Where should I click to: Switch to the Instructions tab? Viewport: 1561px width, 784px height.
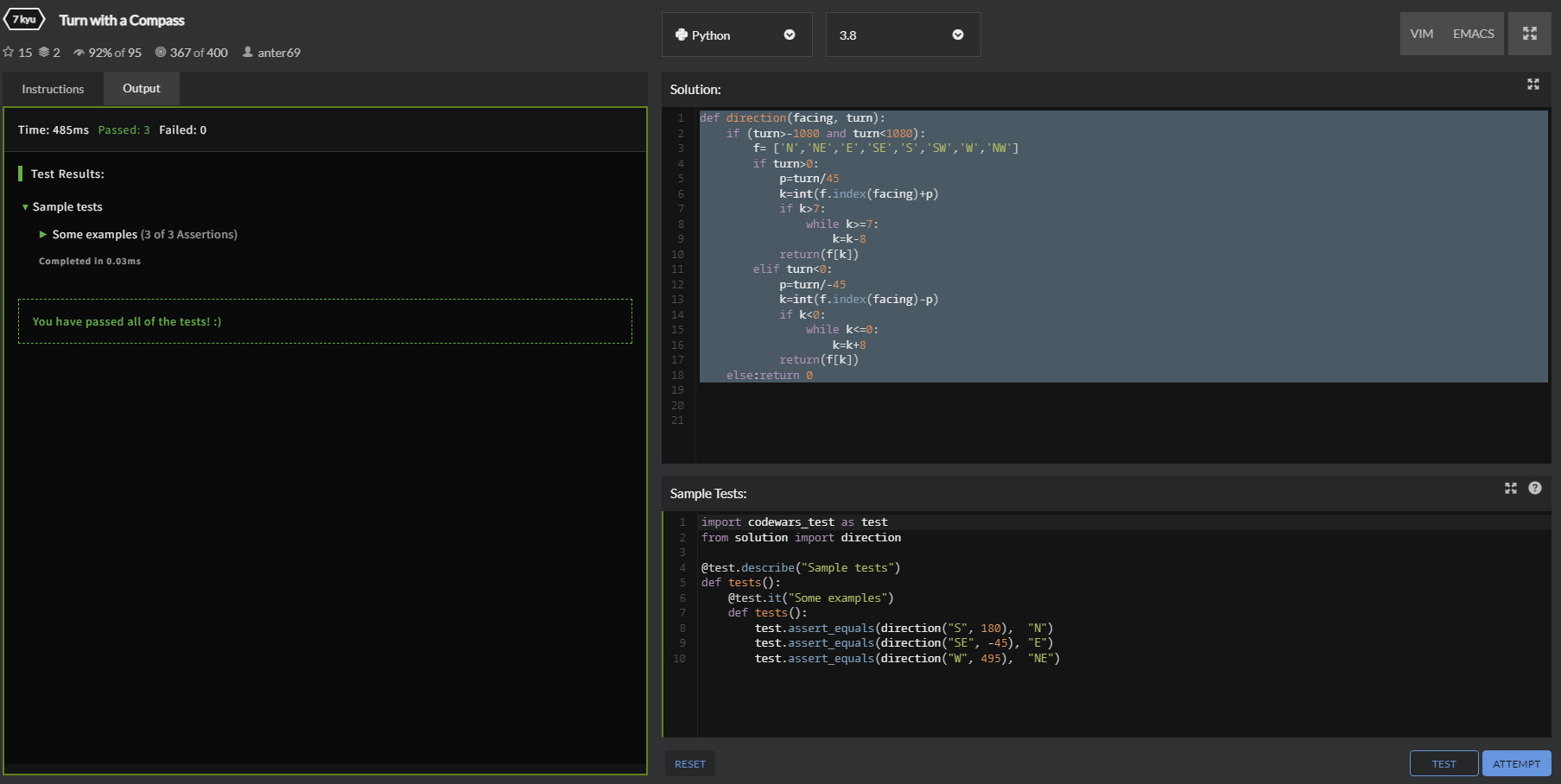53,89
